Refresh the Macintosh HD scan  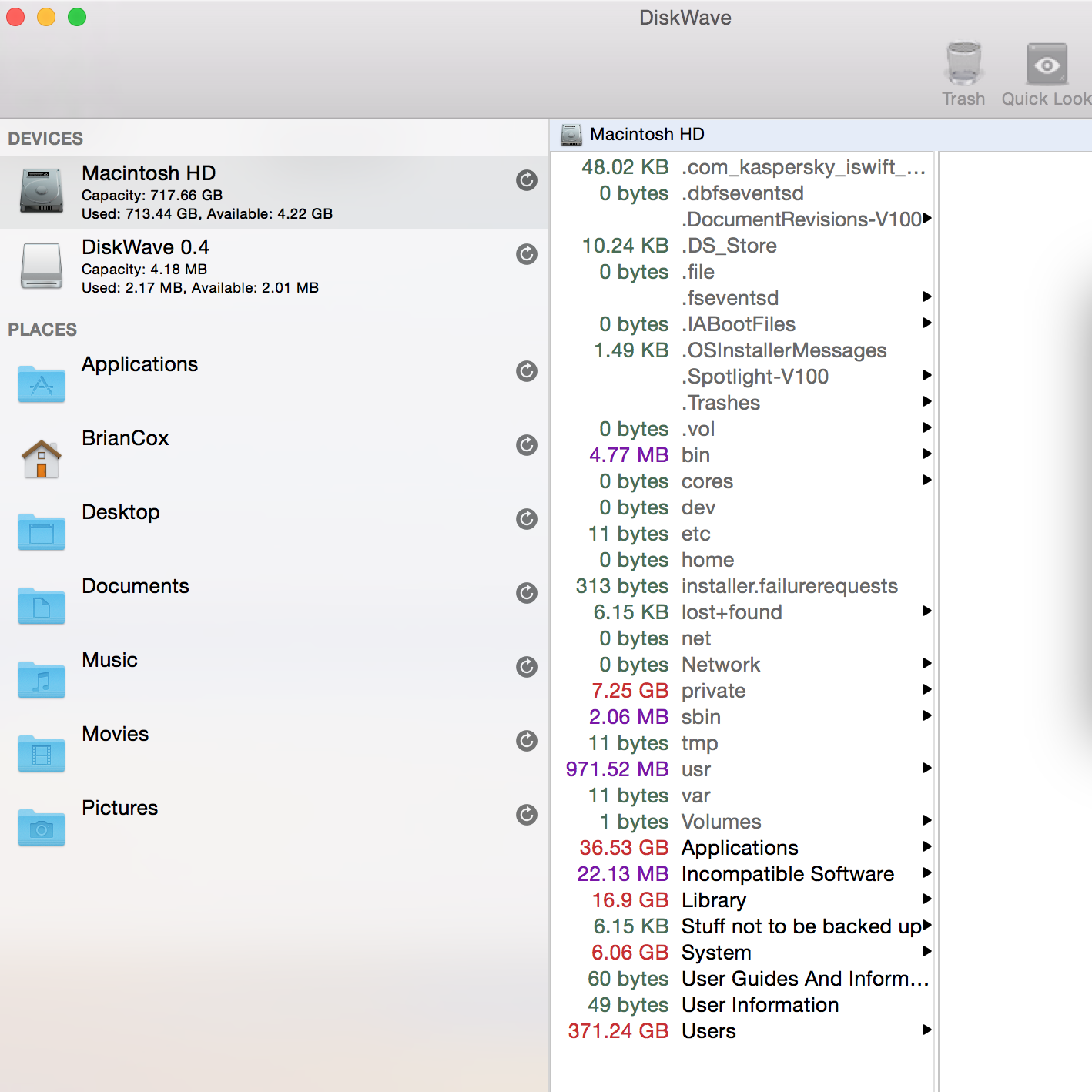tap(527, 180)
